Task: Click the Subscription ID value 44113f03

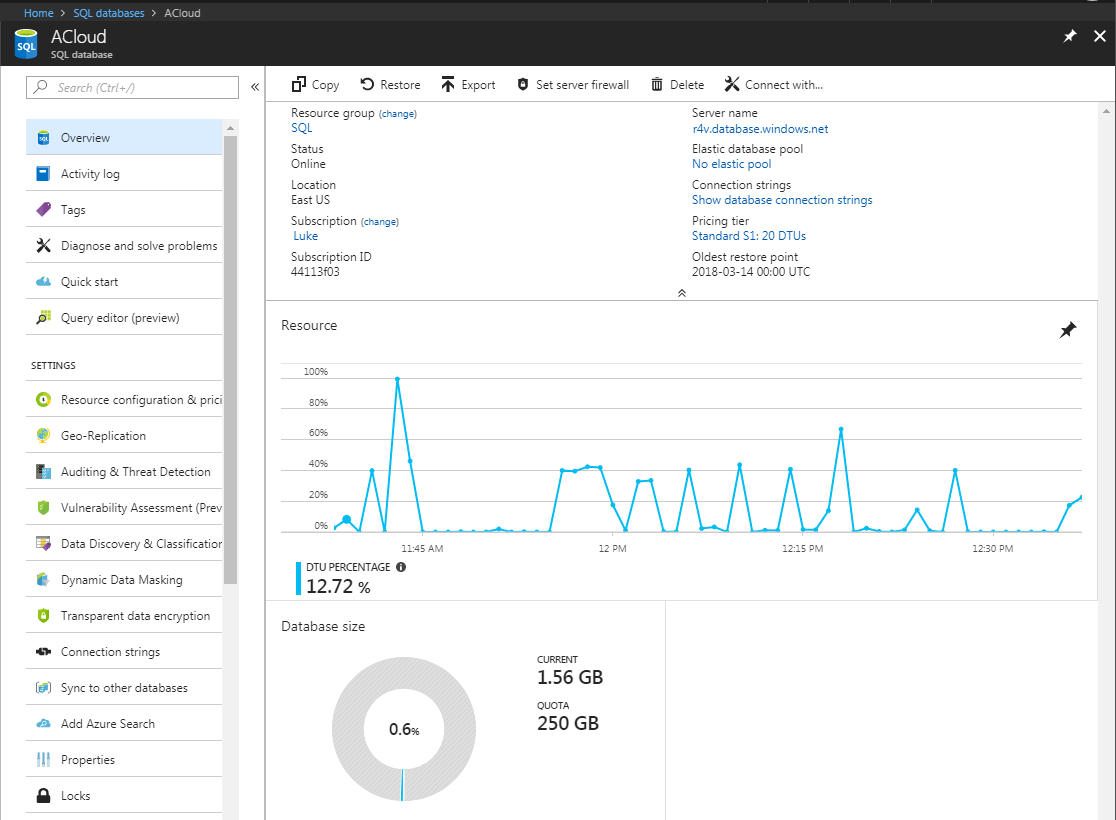Action: 315,272
